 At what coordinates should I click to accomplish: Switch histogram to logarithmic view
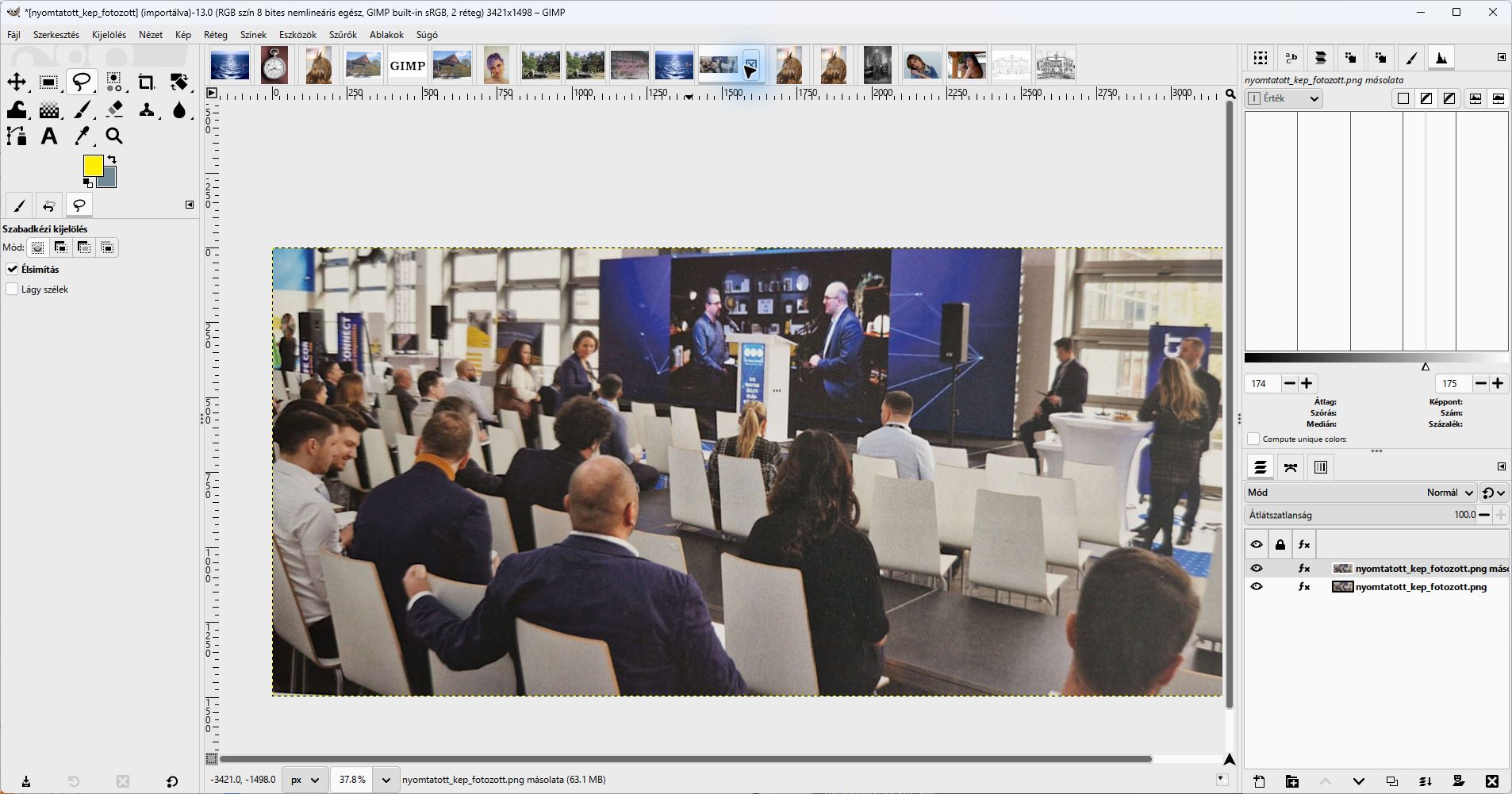pyautogui.click(x=1499, y=98)
